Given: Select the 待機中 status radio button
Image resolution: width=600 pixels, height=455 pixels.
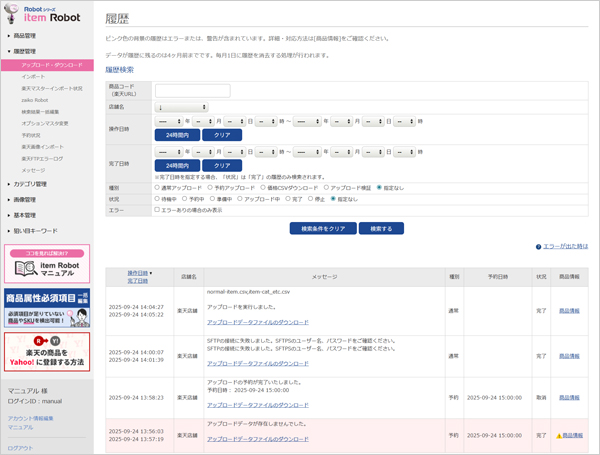Looking at the screenshot, I should click(157, 199).
